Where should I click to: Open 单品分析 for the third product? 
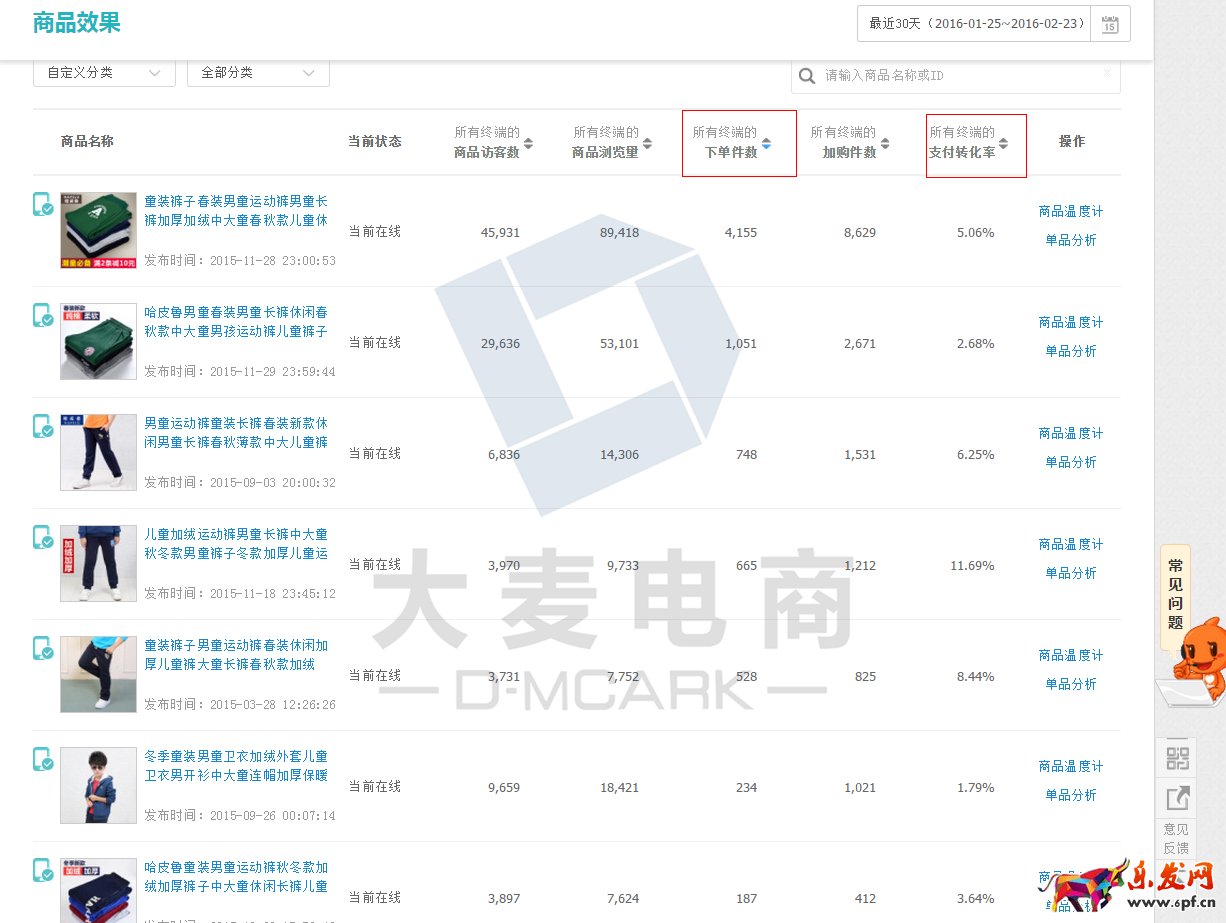1070,462
